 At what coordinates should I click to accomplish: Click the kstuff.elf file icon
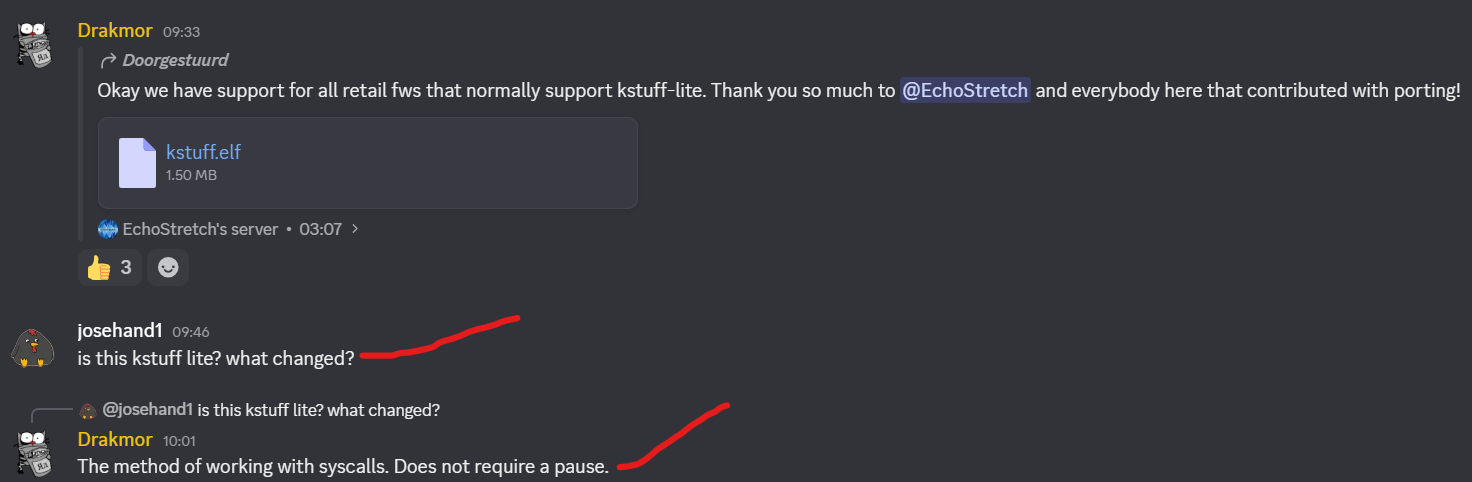pos(137,163)
